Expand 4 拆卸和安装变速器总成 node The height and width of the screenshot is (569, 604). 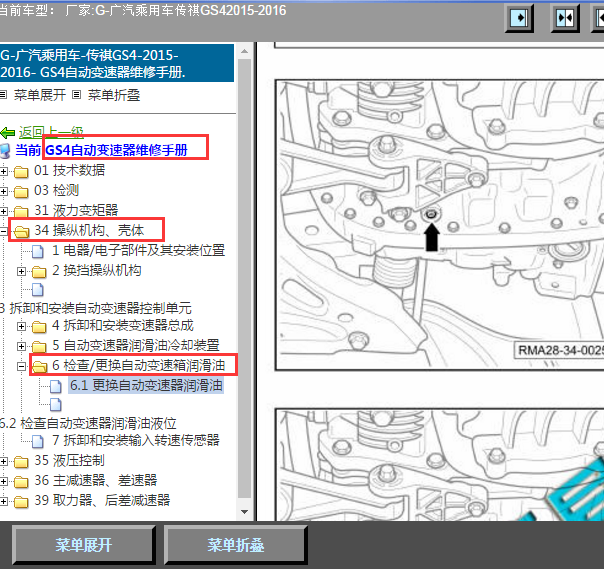(22, 326)
